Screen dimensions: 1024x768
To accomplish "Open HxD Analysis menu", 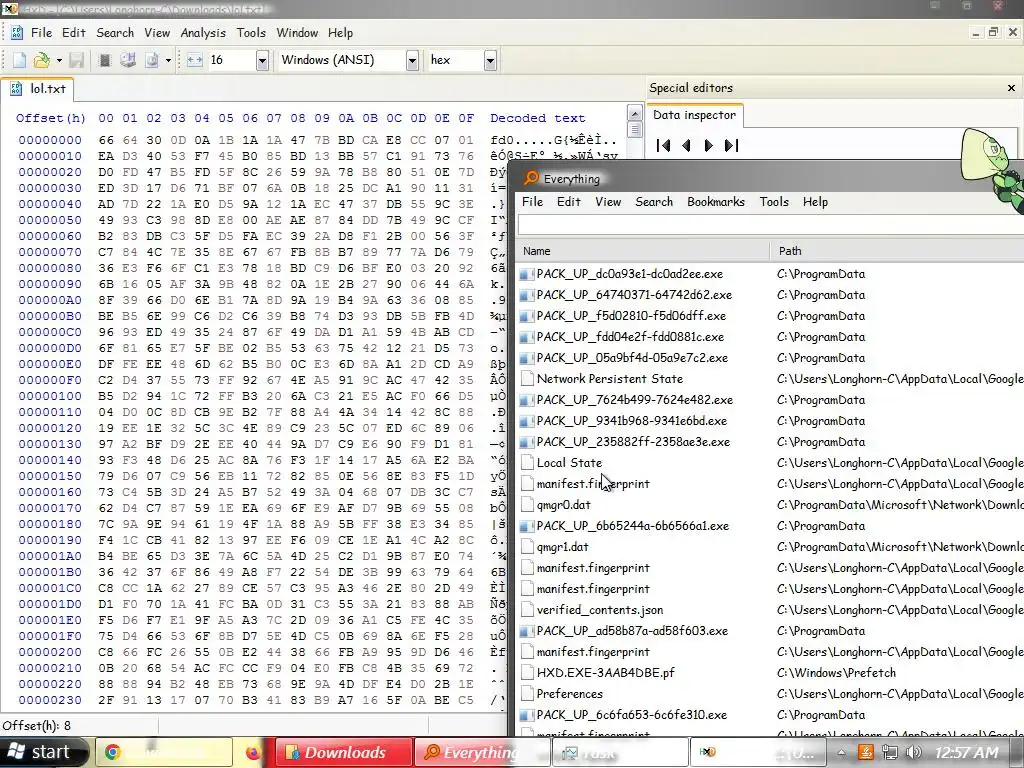I will tap(203, 33).
